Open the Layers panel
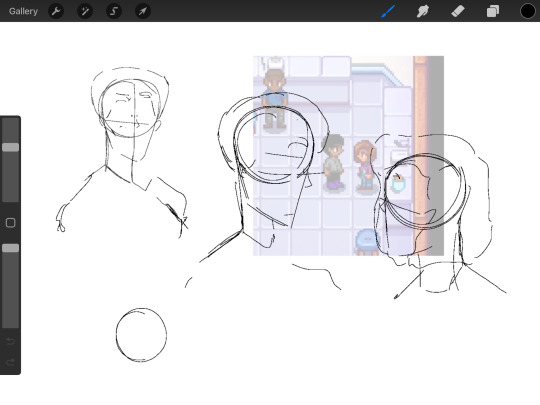 tap(493, 11)
